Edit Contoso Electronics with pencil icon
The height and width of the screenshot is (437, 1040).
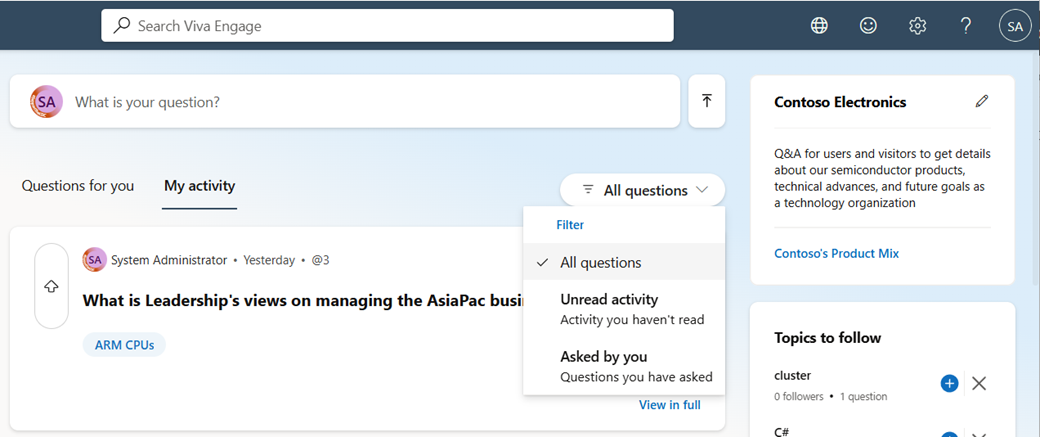pyautogui.click(x=982, y=101)
